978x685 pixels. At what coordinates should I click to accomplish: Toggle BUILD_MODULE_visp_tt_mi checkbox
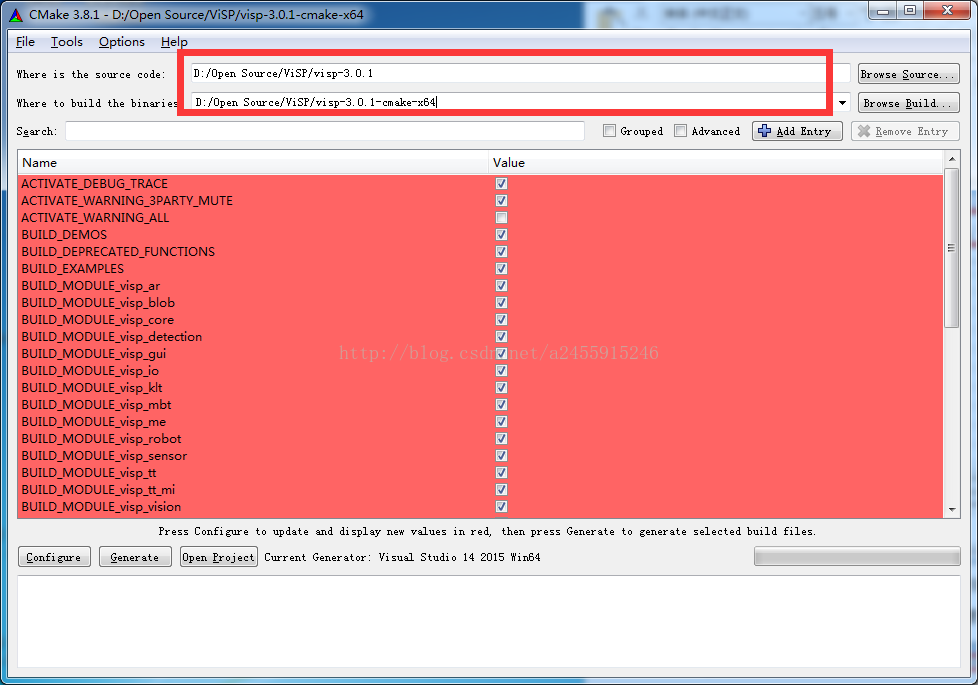click(x=501, y=490)
